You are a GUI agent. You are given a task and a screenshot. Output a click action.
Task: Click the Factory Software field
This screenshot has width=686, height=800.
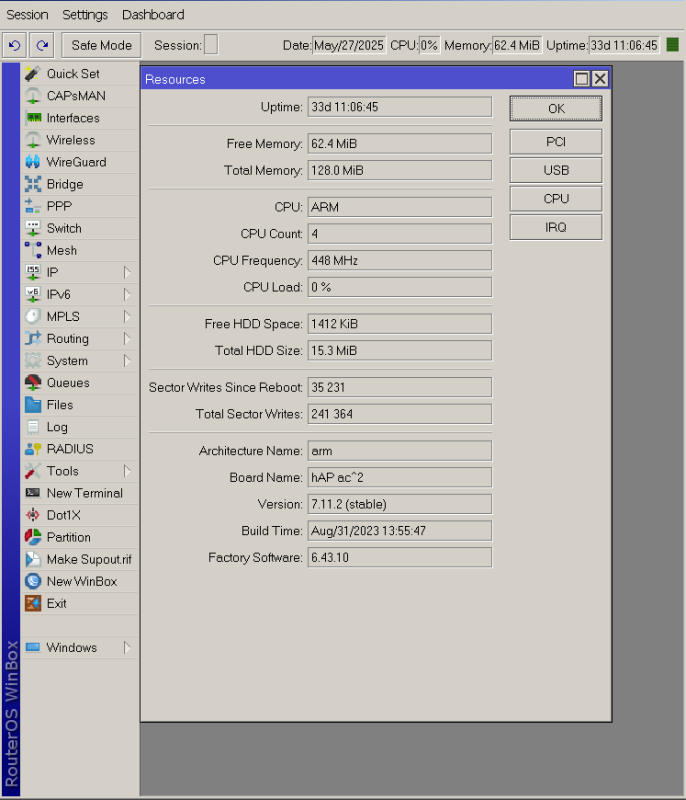tap(400, 558)
